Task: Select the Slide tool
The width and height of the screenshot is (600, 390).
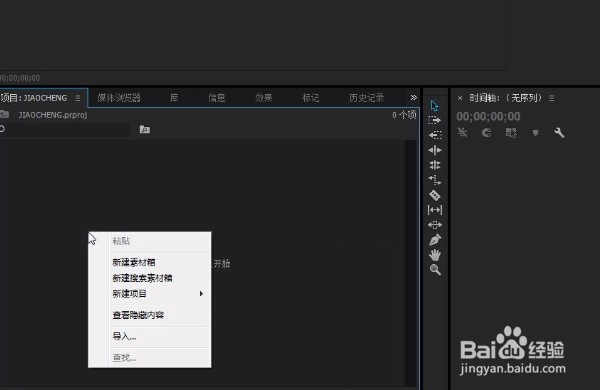Action: coord(435,225)
